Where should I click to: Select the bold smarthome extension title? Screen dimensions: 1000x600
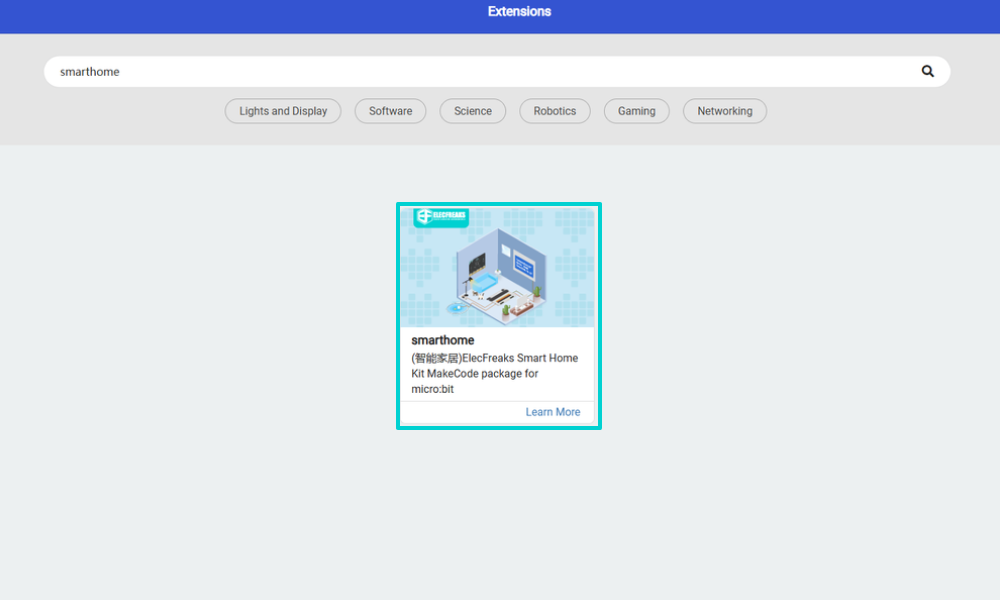pos(443,340)
